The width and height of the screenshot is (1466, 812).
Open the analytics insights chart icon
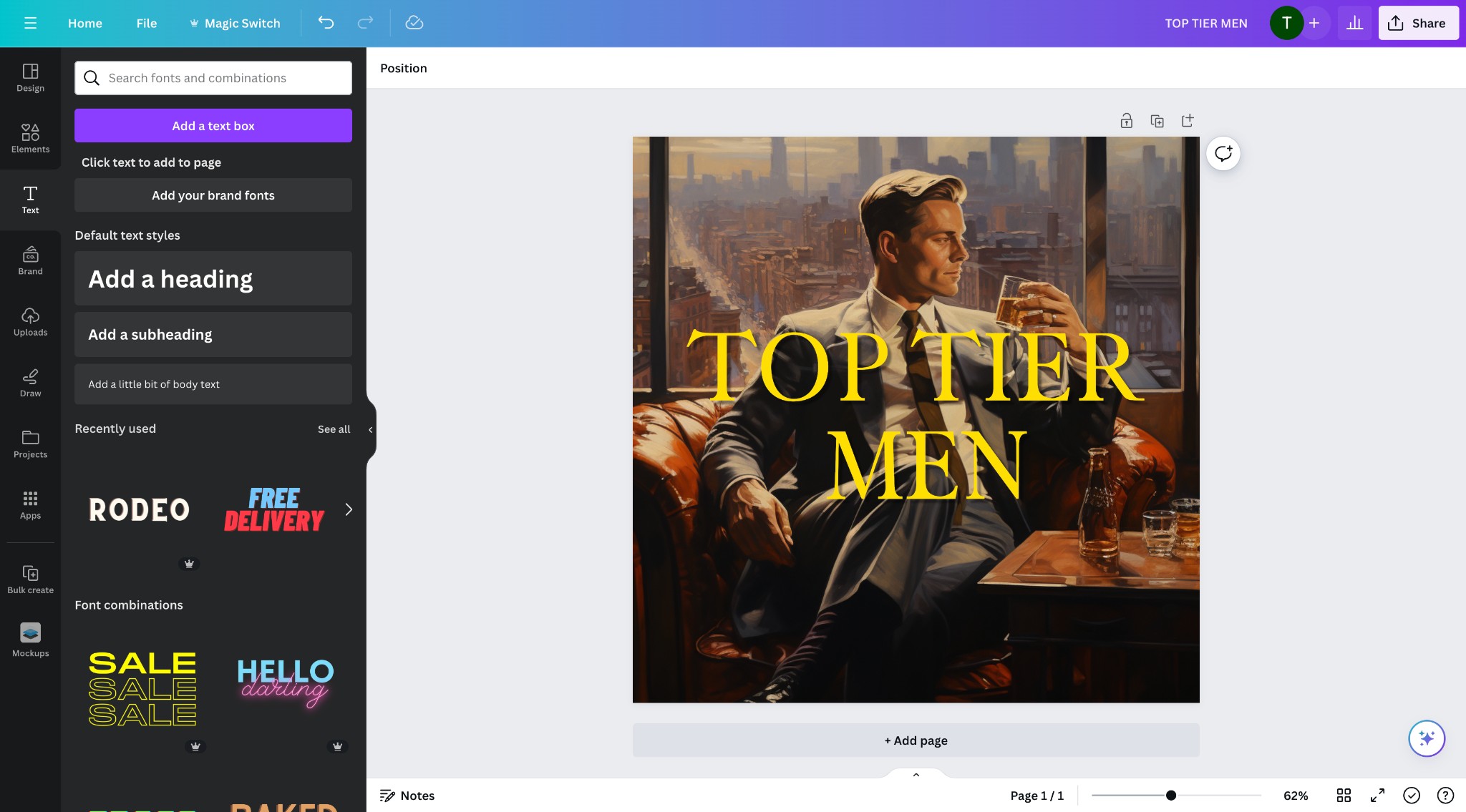(x=1354, y=23)
